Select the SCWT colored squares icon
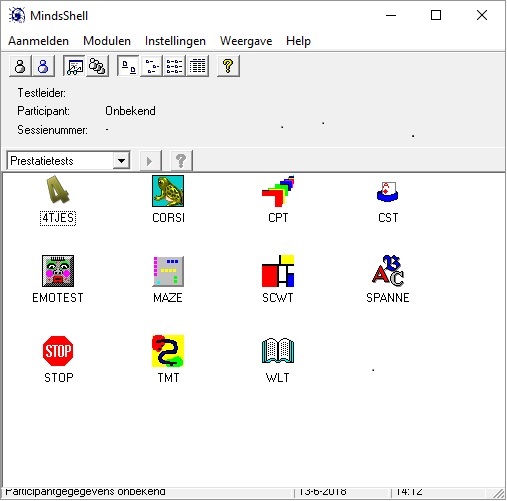This screenshot has width=507, height=501. [x=278, y=271]
